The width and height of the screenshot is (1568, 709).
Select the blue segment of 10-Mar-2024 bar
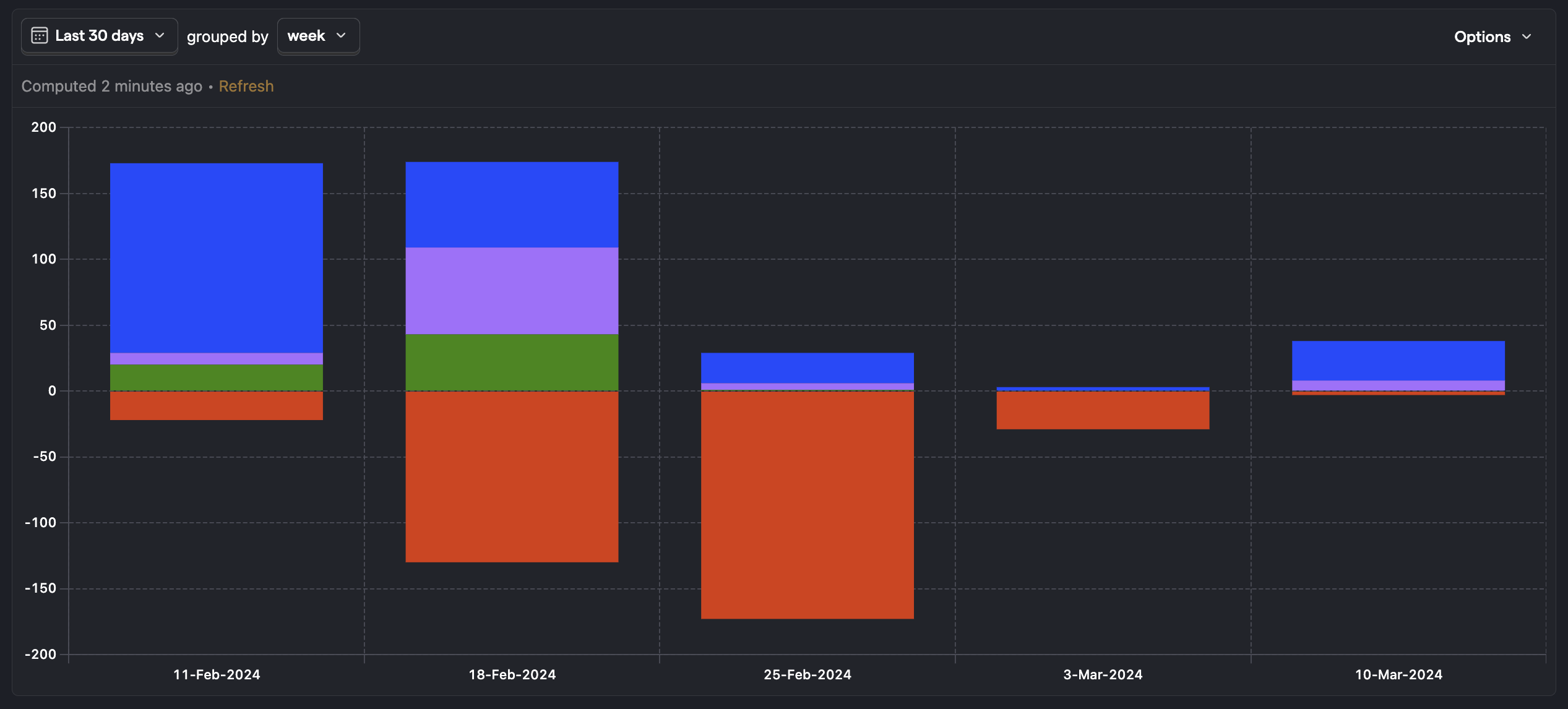[1398, 361]
